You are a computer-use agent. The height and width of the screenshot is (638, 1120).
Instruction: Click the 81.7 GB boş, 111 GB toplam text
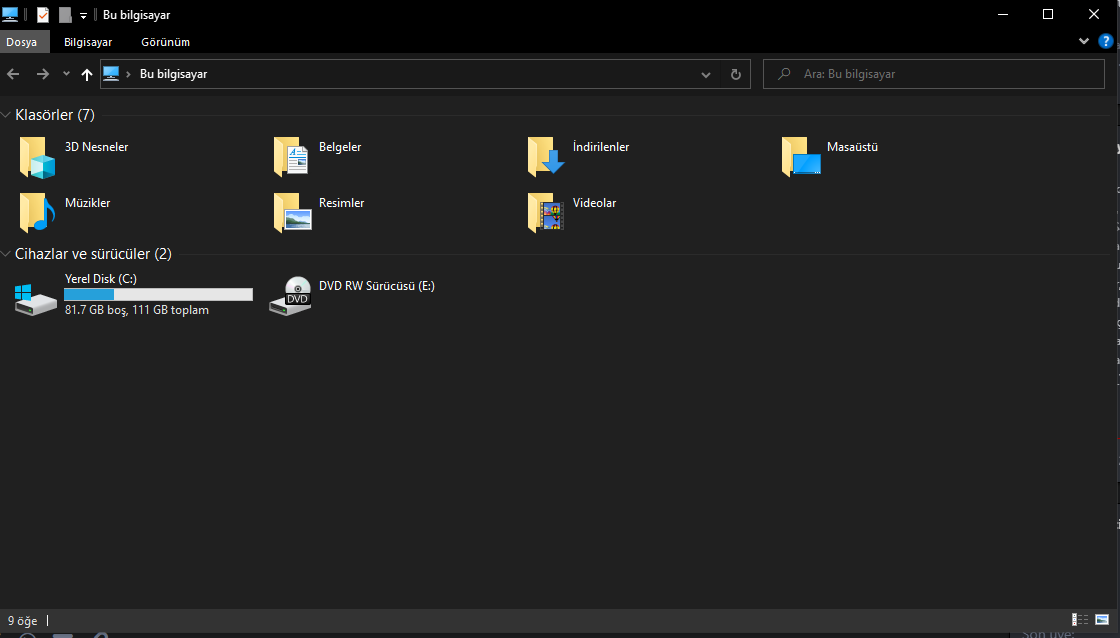[x=137, y=310]
